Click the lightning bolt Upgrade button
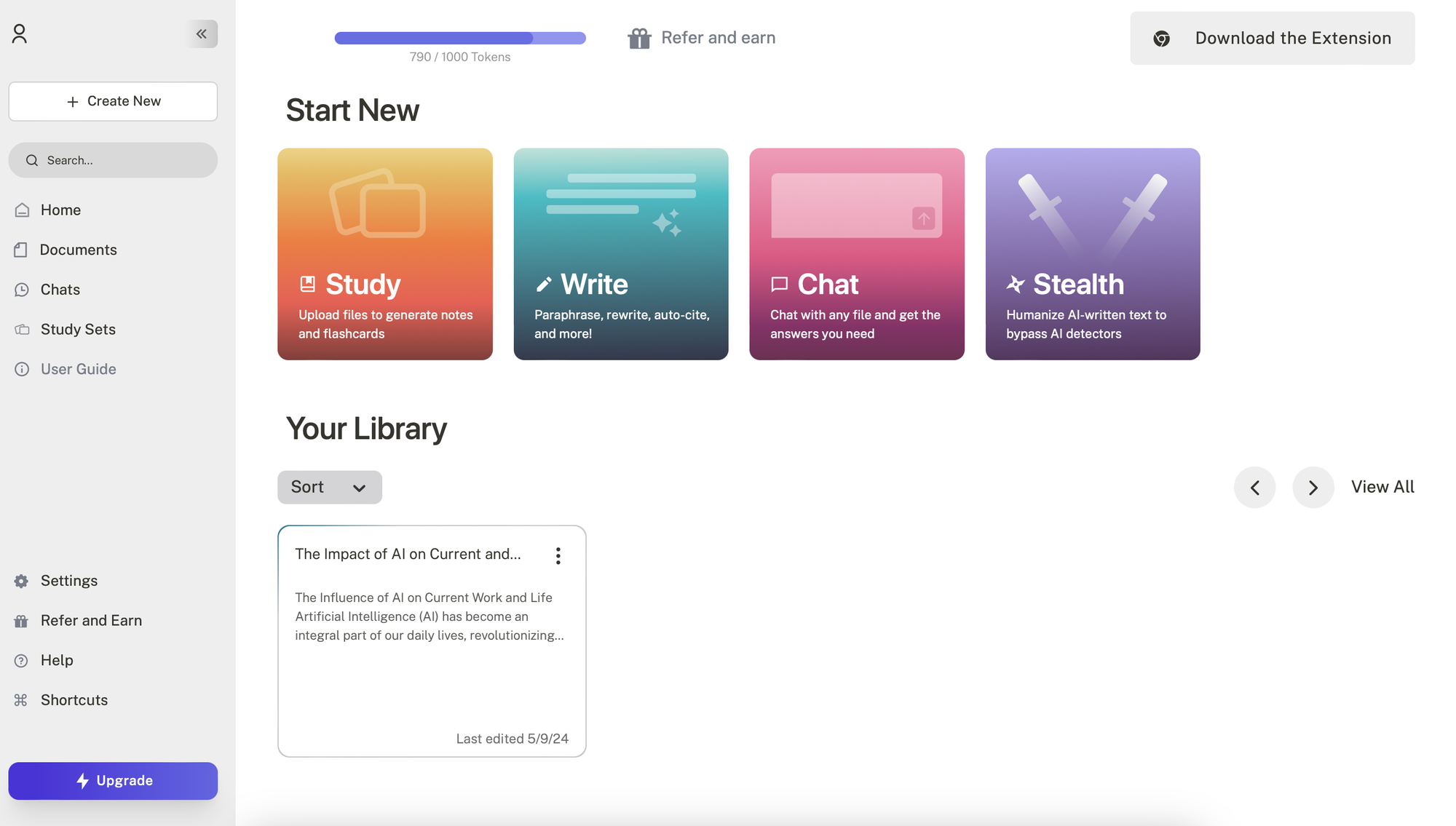The width and height of the screenshot is (1456, 826). tap(113, 781)
